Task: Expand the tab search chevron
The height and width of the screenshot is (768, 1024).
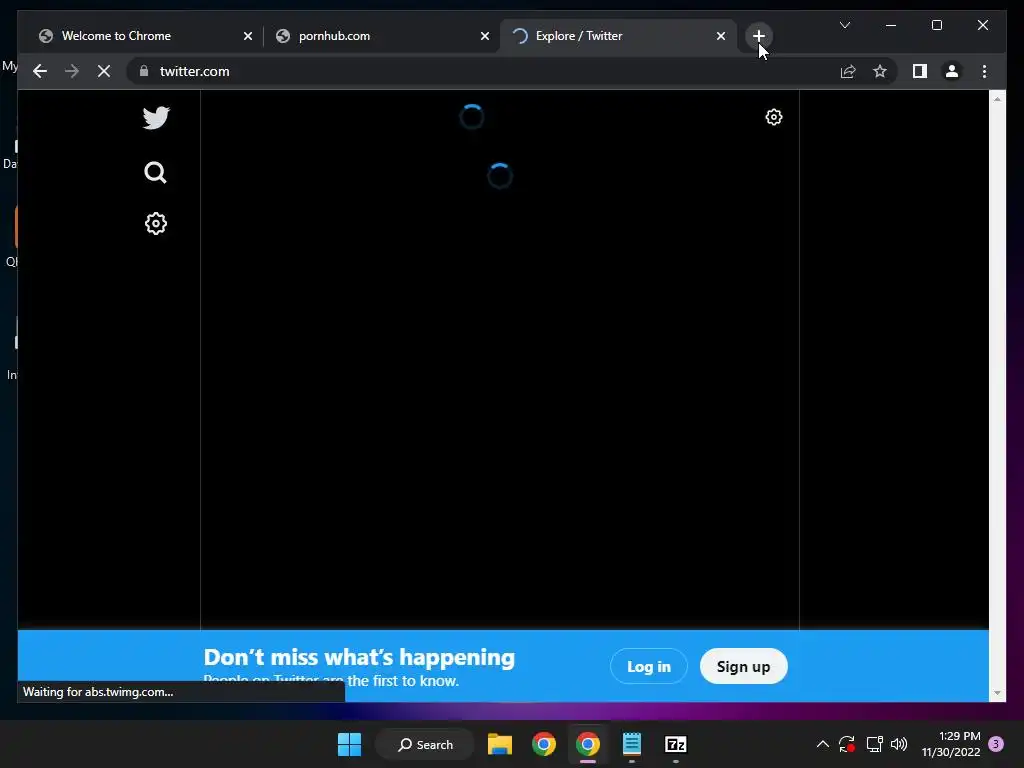Action: 844,25
